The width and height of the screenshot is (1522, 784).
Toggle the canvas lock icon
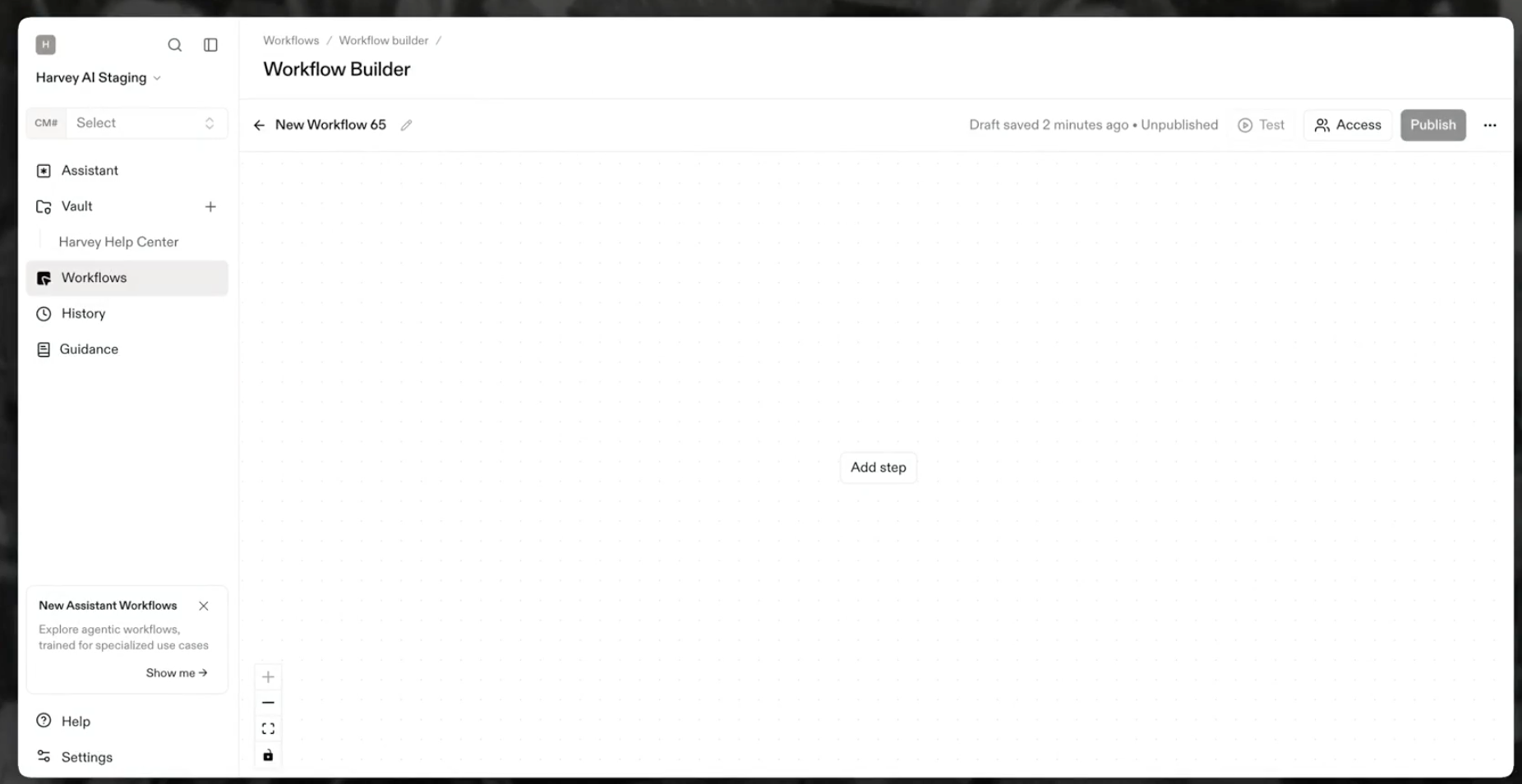(x=268, y=755)
